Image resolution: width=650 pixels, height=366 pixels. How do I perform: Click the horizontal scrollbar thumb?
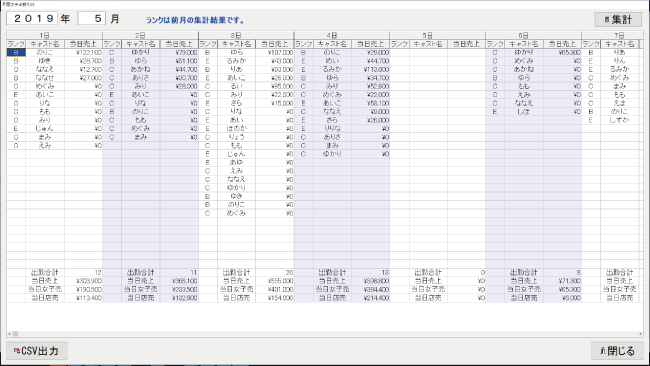[15, 334]
